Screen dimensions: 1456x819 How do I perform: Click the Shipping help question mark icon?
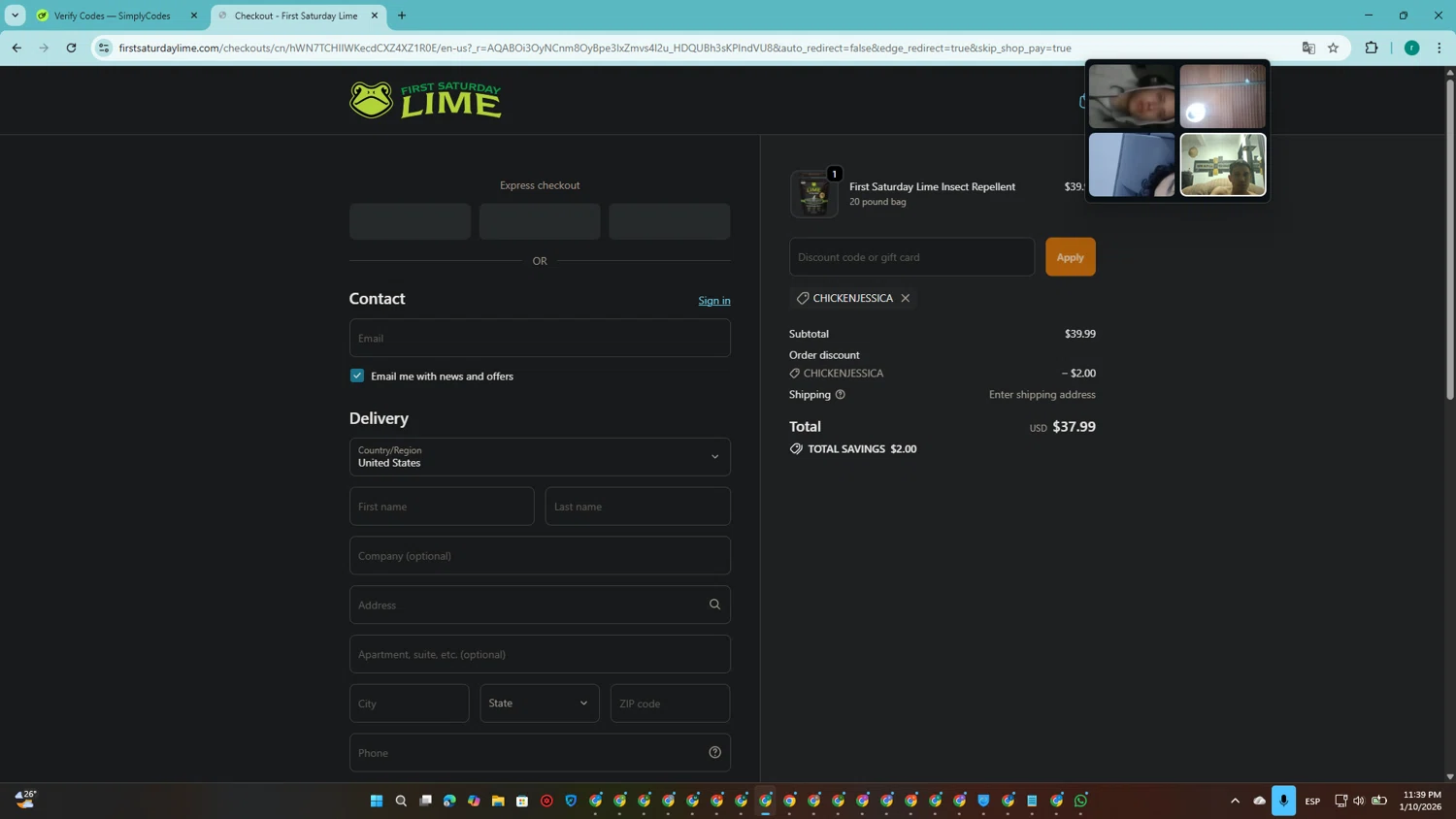point(841,395)
